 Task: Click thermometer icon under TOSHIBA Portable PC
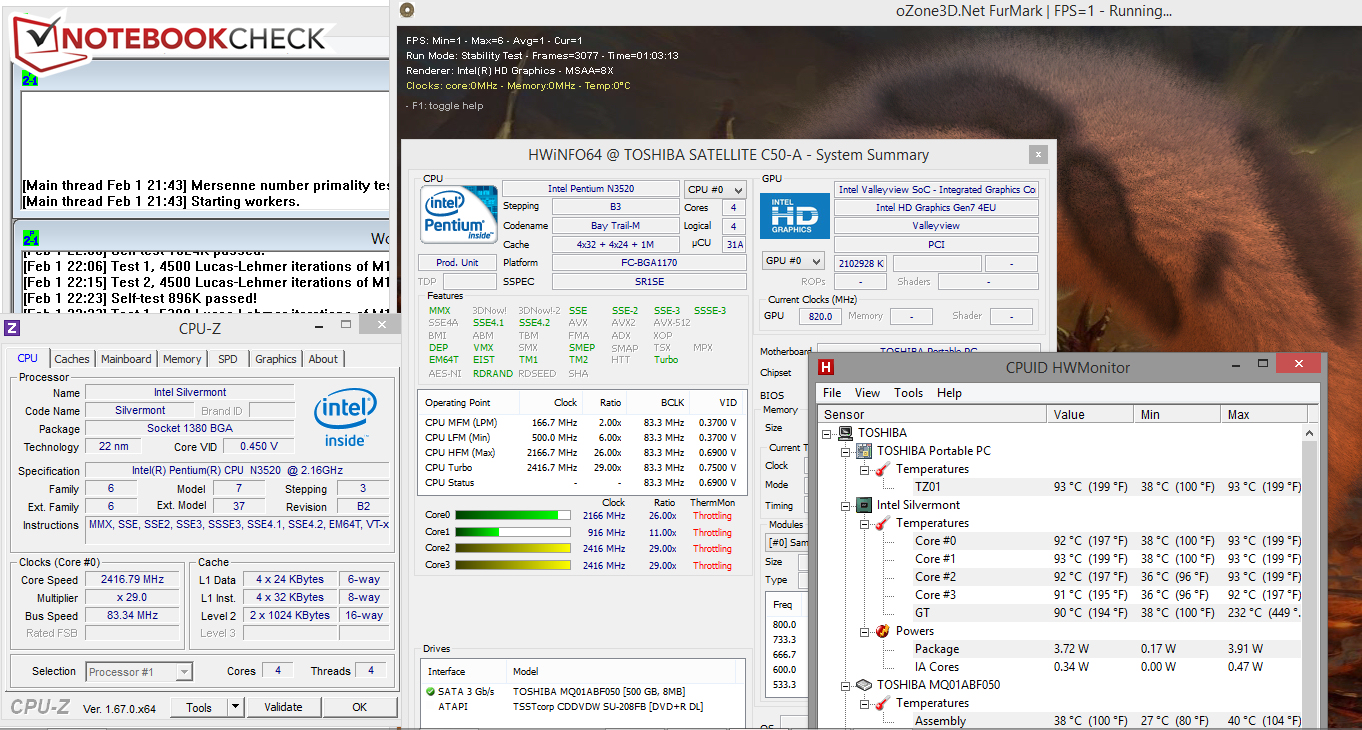coord(883,469)
